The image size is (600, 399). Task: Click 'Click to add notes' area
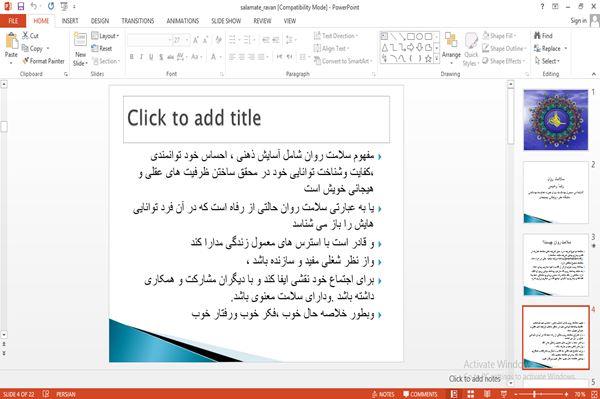(x=474, y=379)
